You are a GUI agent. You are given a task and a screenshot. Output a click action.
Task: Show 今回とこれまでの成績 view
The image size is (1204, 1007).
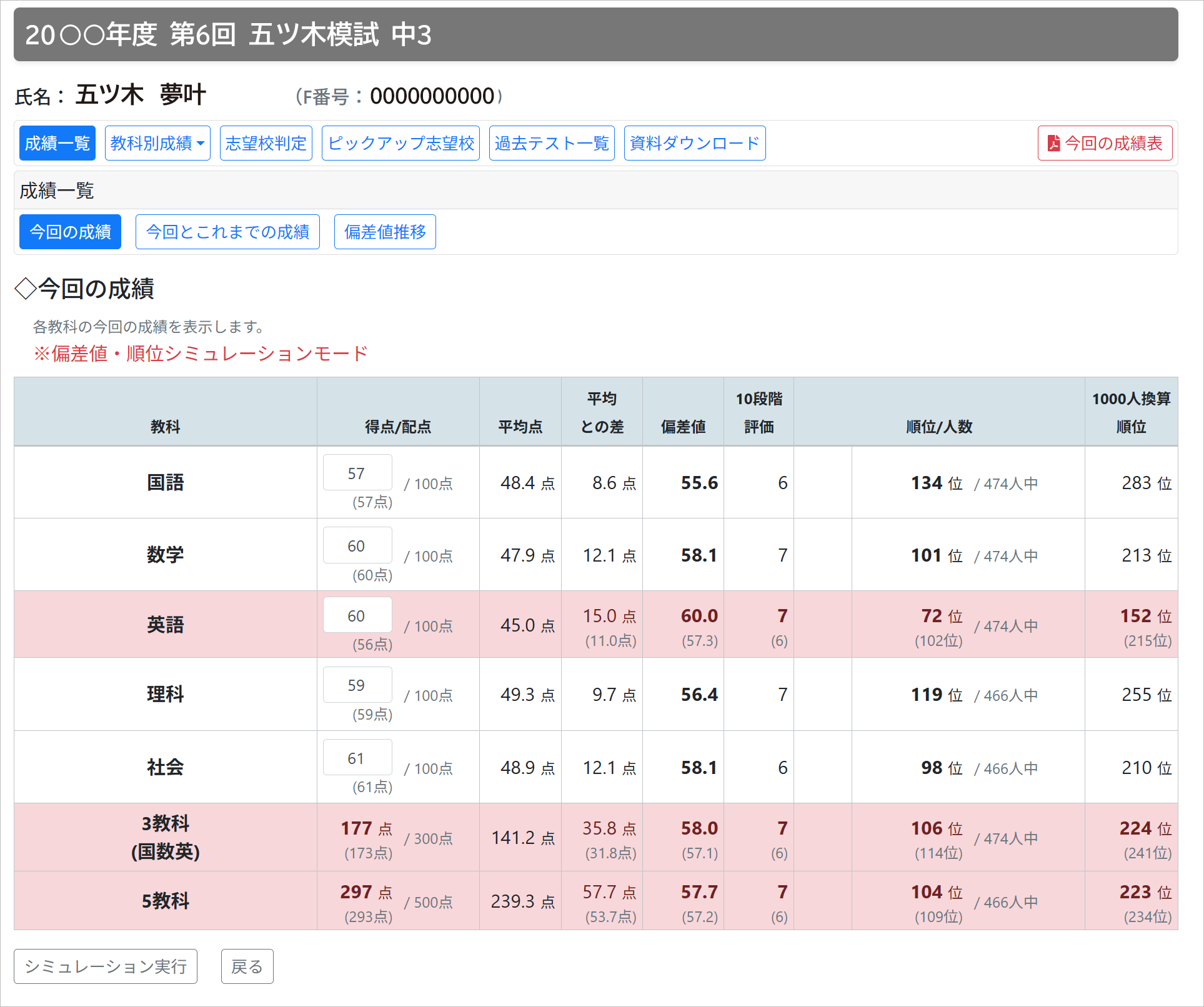pyautogui.click(x=227, y=232)
